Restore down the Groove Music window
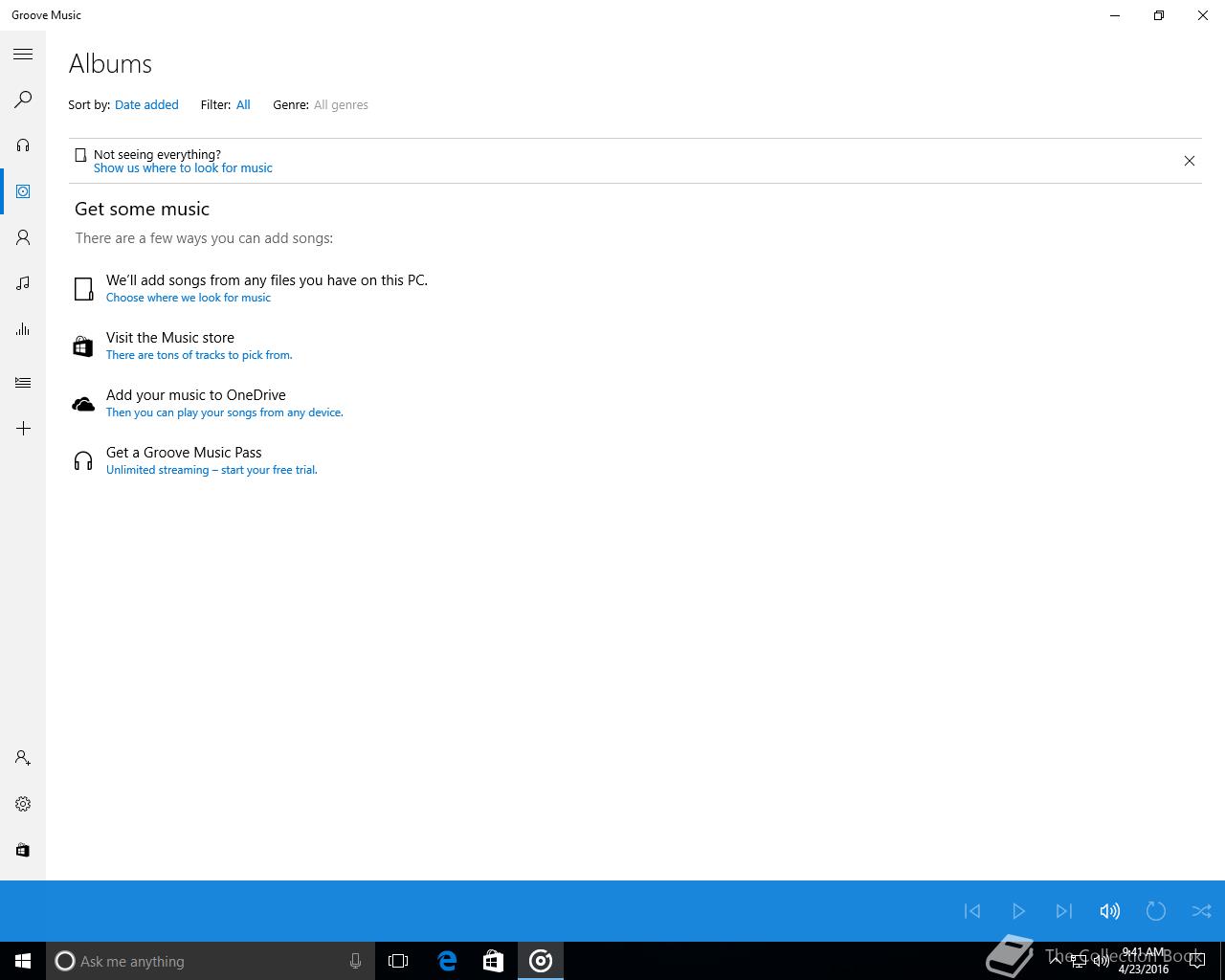1225x980 pixels. point(1159,15)
